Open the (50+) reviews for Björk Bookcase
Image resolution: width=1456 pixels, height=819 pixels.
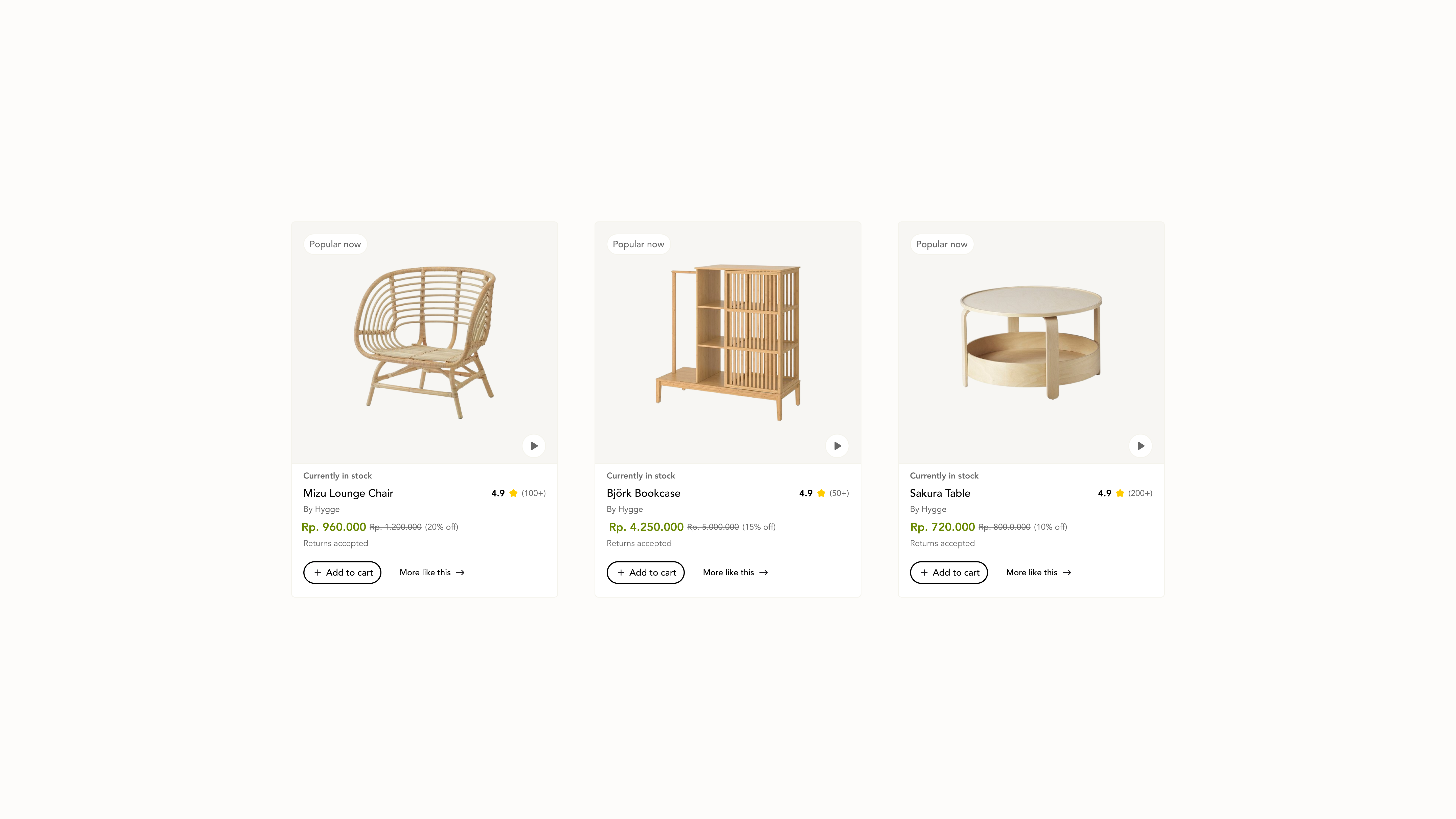click(x=839, y=493)
